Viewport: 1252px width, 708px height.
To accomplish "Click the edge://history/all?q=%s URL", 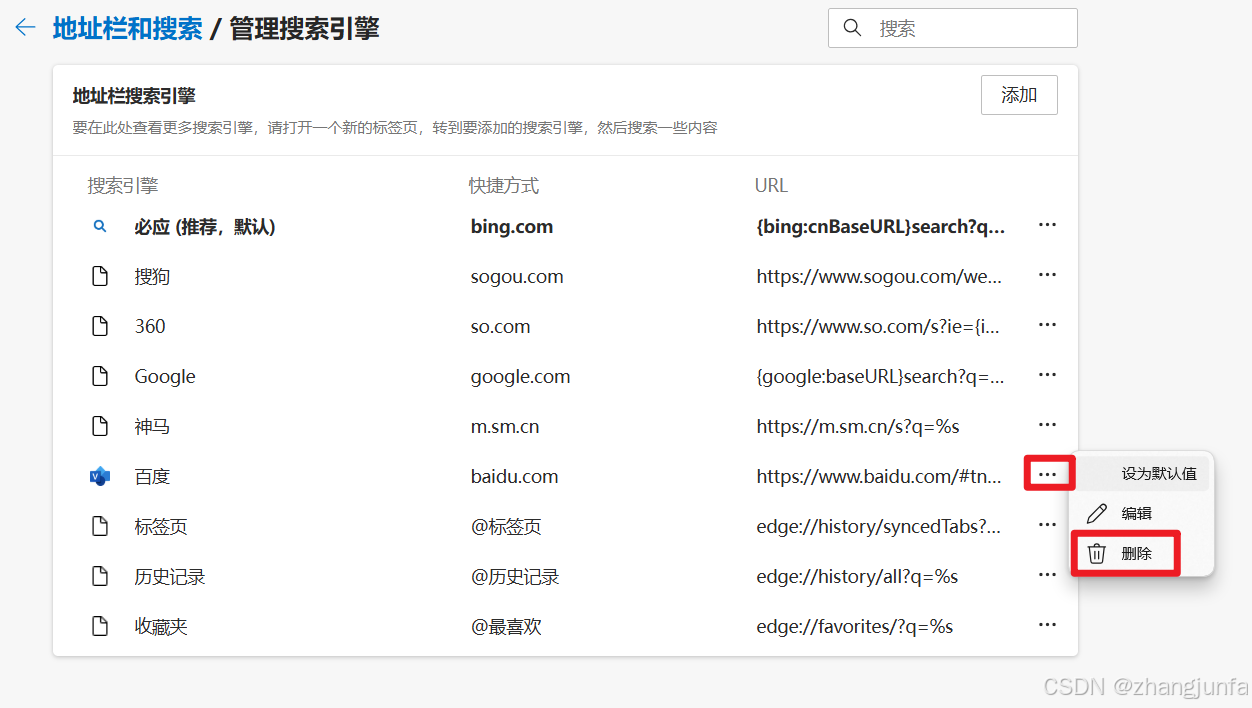I will (x=857, y=577).
